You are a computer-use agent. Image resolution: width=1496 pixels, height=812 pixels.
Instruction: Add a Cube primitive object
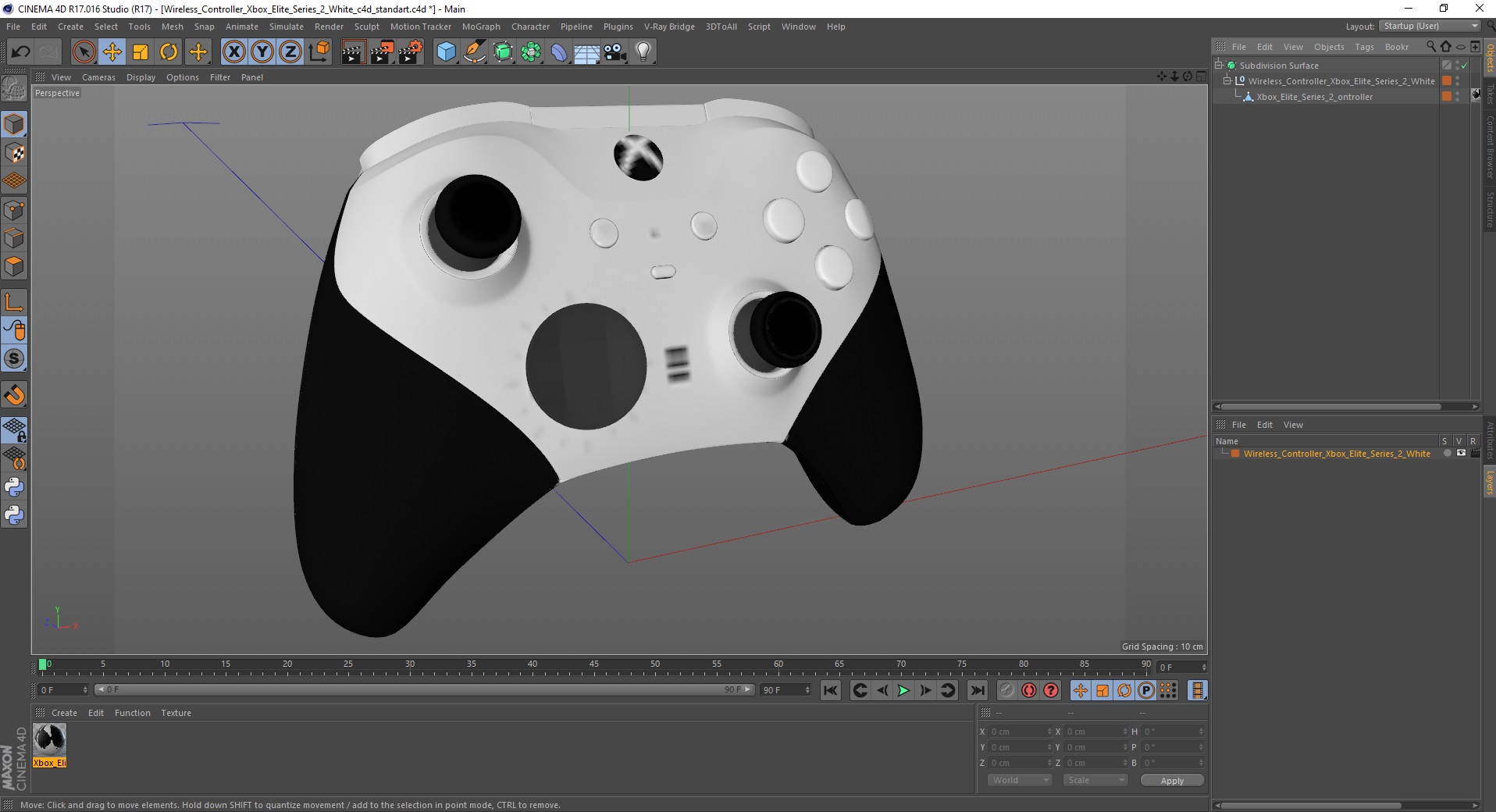click(446, 52)
